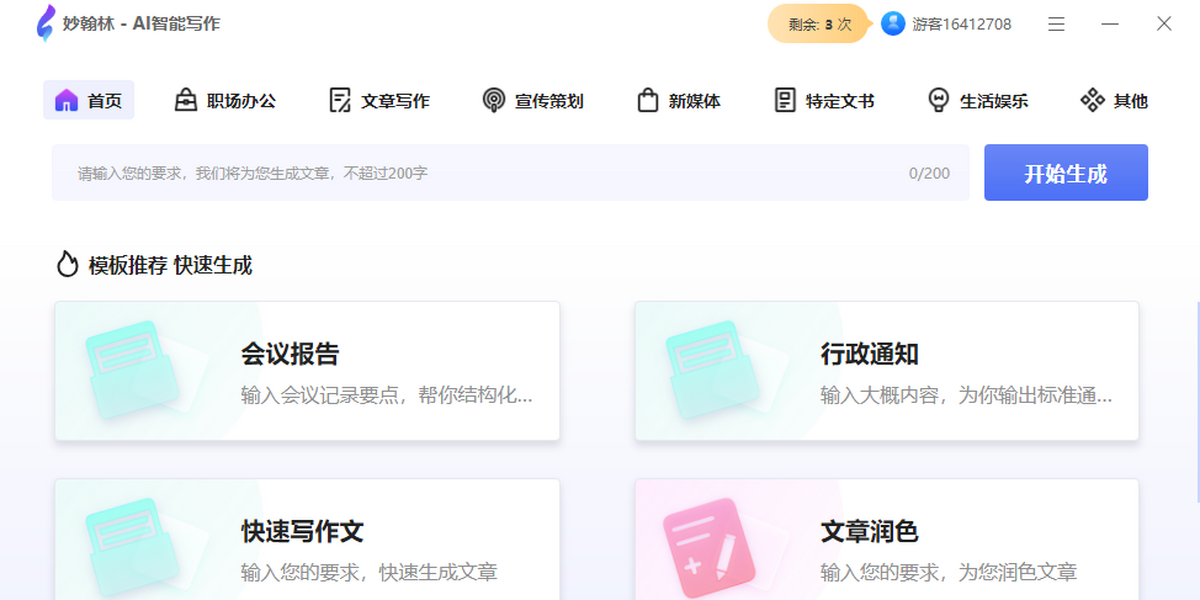Click the lightbulb icon for 生活娱乐

pyautogui.click(x=938, y=100)
